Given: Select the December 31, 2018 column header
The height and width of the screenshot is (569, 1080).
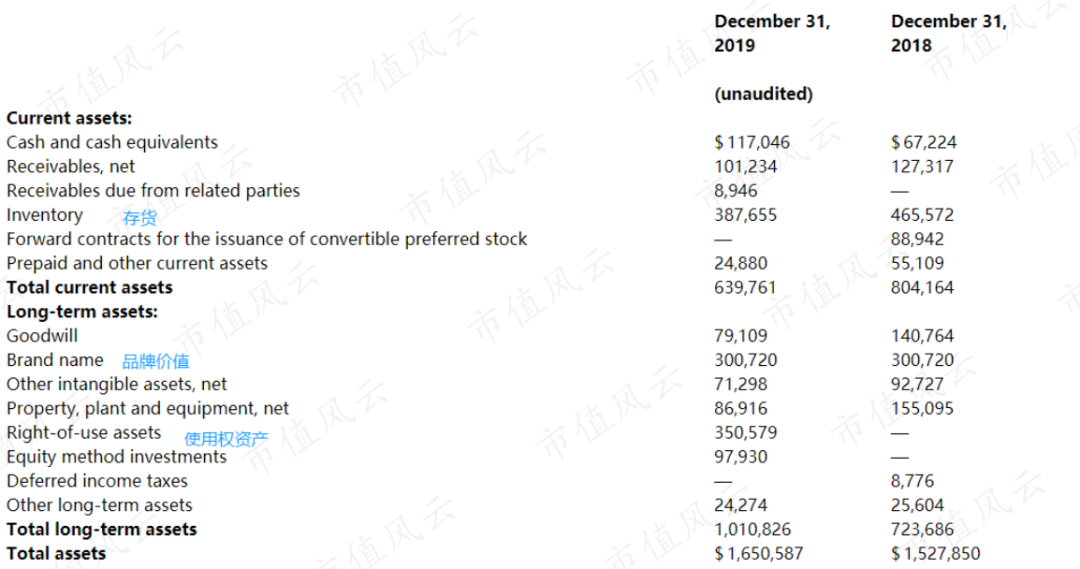Looking at the screenshot, I should (948, 33).
